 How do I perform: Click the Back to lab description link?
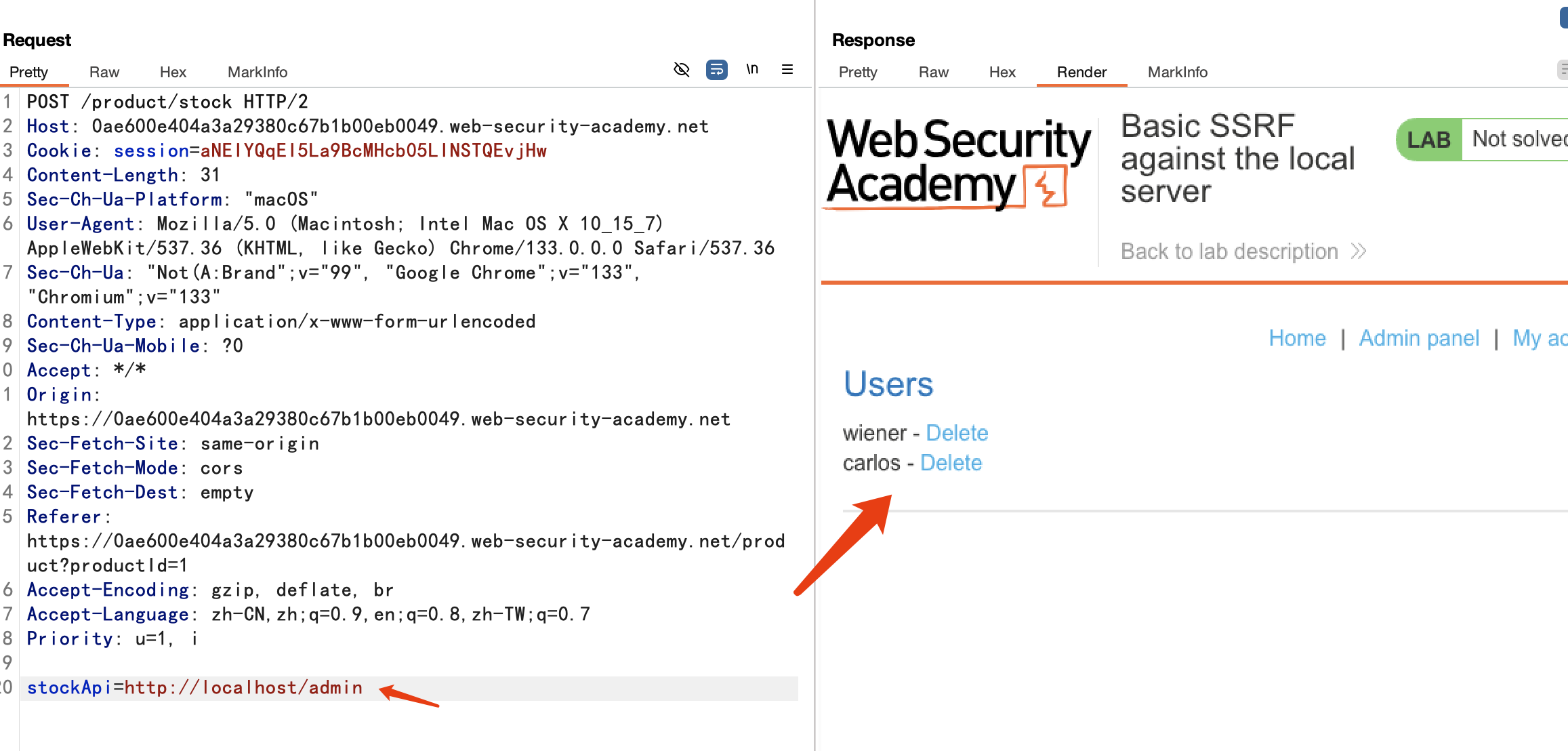click(1229, 251)
